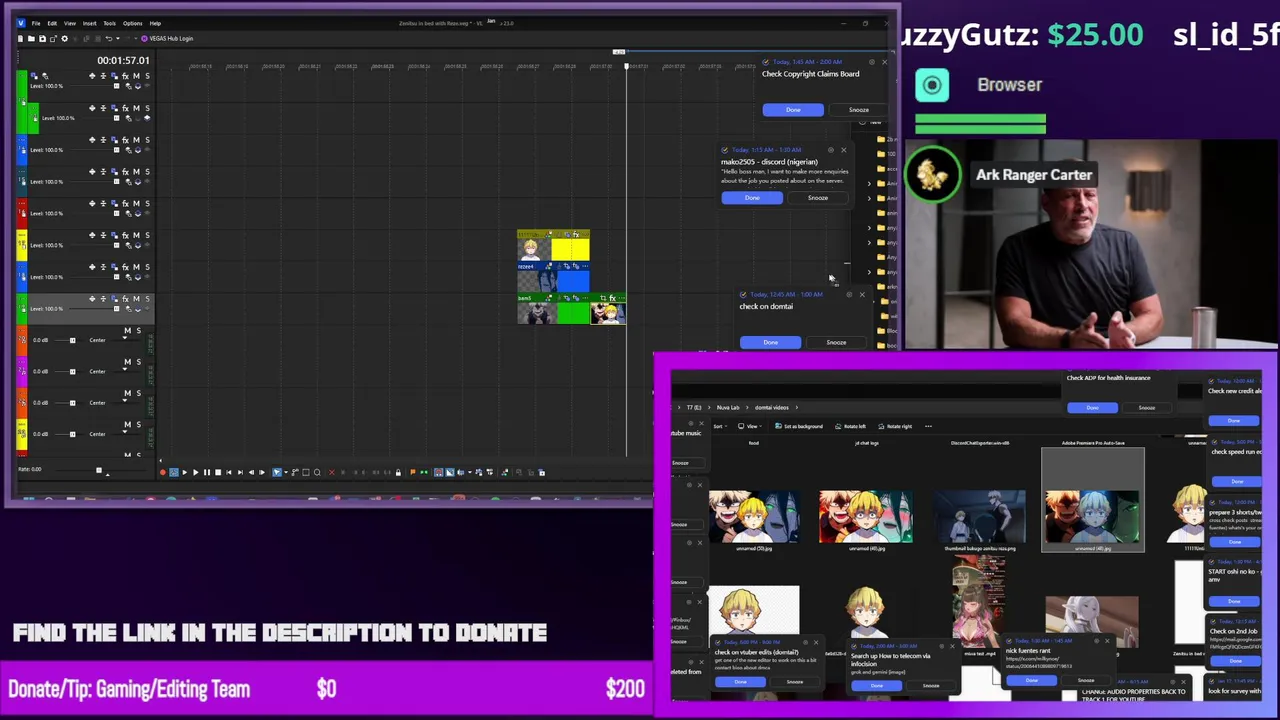Expand chevron after Nuva Lab breadcrumb
Viewport: 1280px width, 720px height.
point(747,408)
